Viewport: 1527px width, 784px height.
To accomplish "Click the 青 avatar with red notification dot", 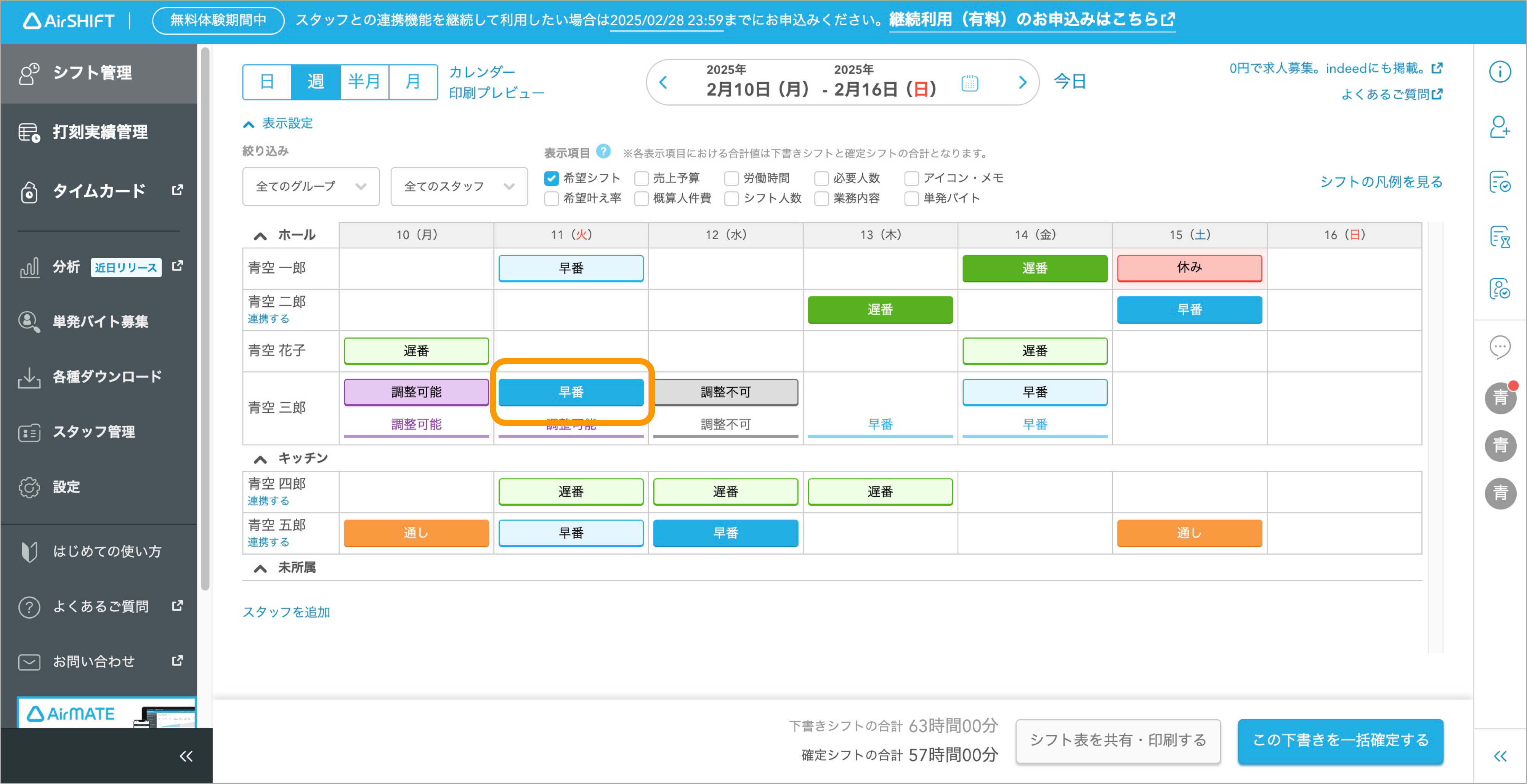I will pos(1500,398).
